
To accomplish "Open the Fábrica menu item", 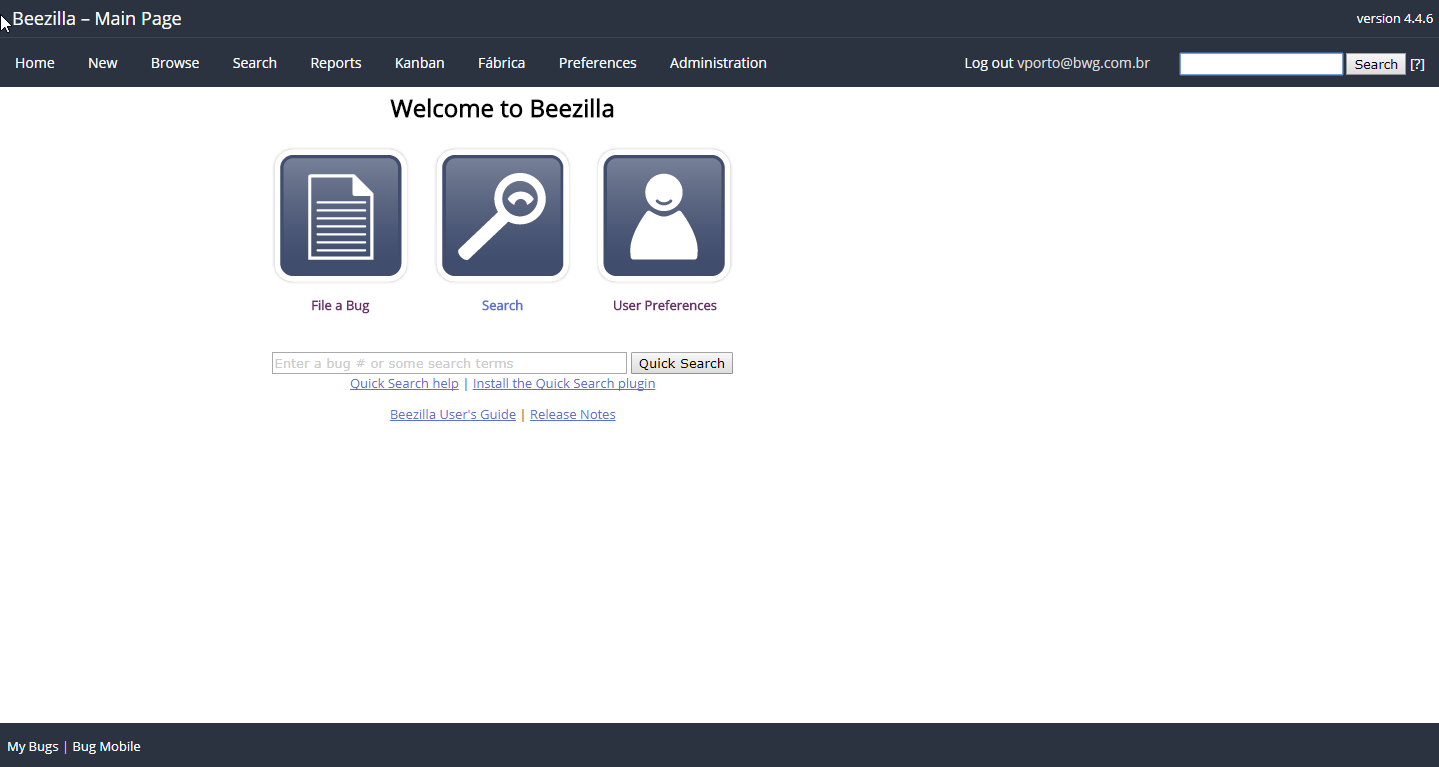I will click(502, 63).
